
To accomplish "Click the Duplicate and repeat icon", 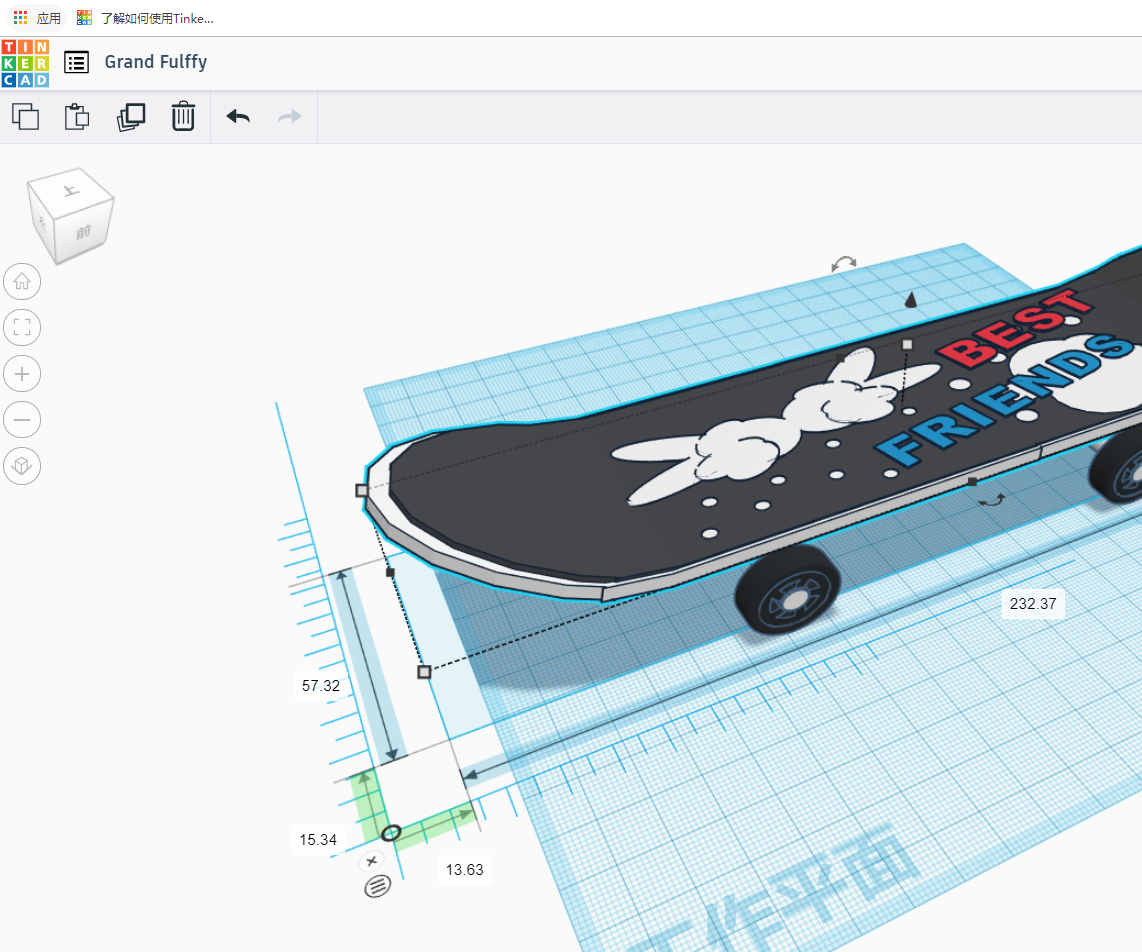I will [131, 117].
